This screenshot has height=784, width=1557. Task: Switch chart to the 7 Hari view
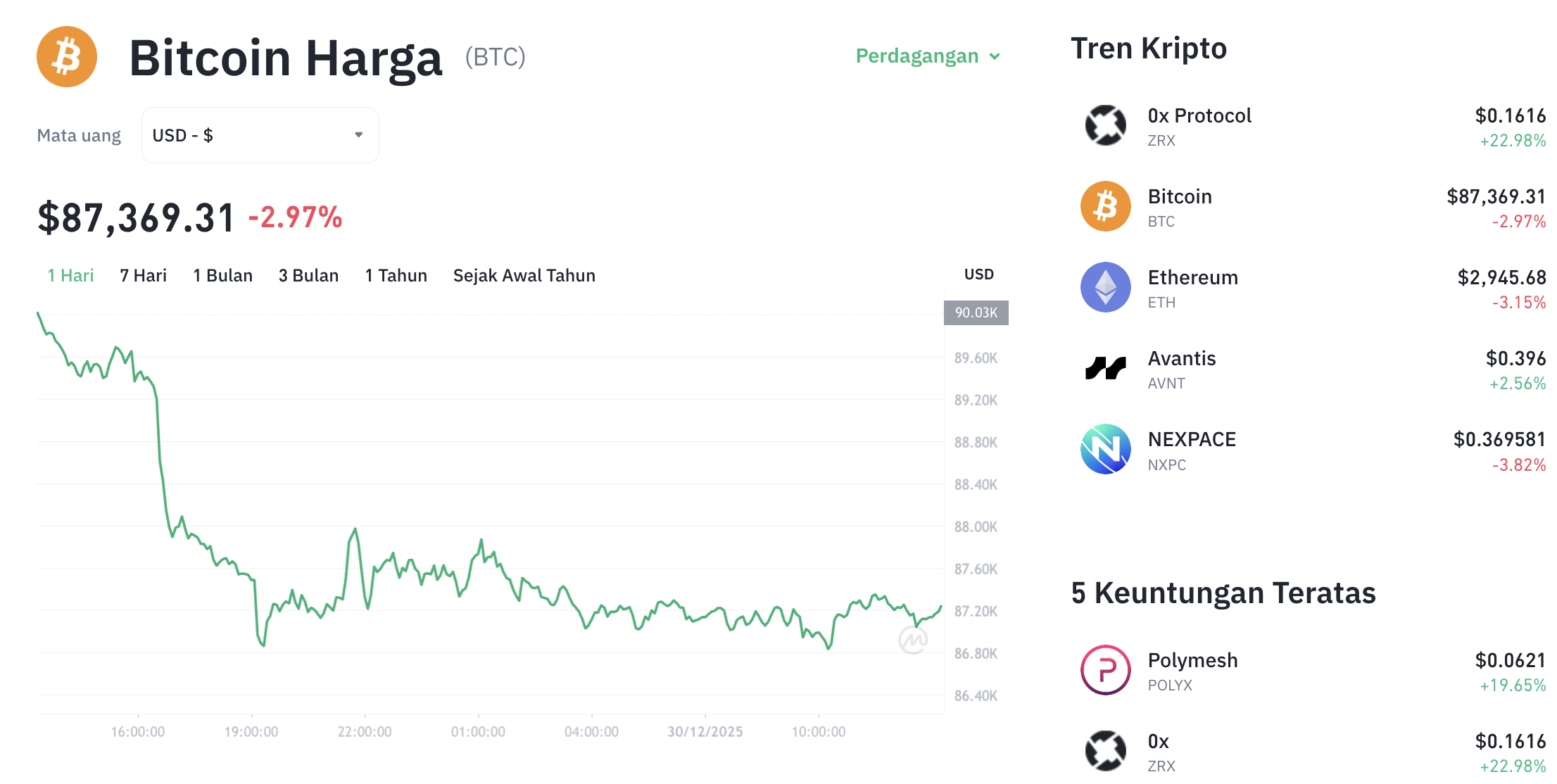coord(143,275)
